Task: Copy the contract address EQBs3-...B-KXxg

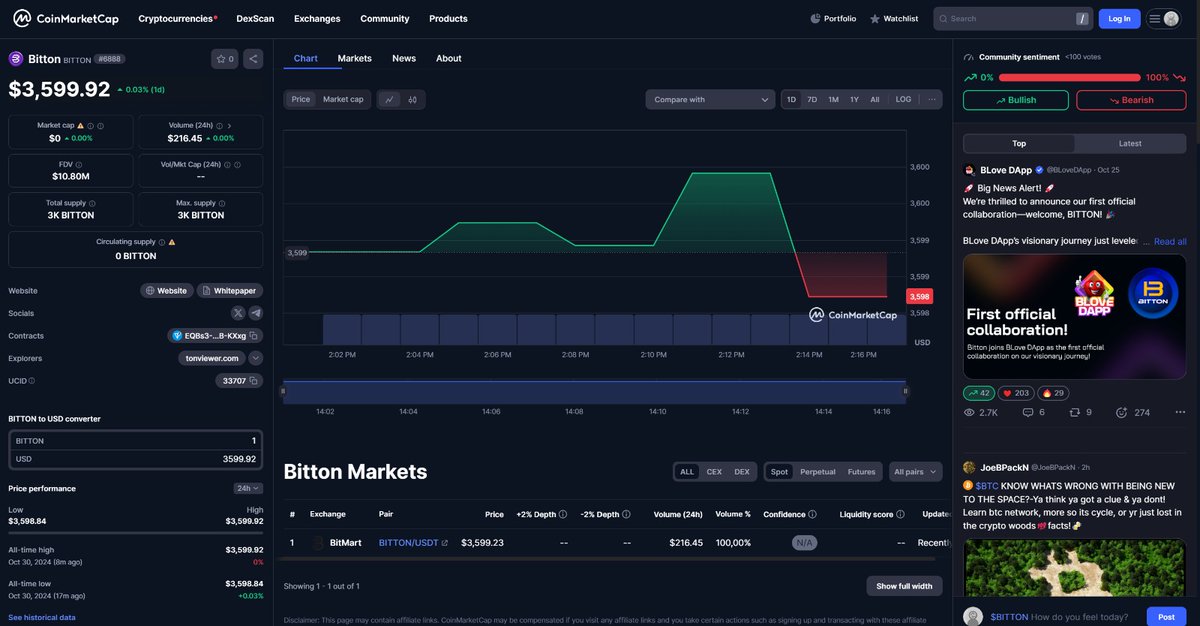Action: [253, 336]
